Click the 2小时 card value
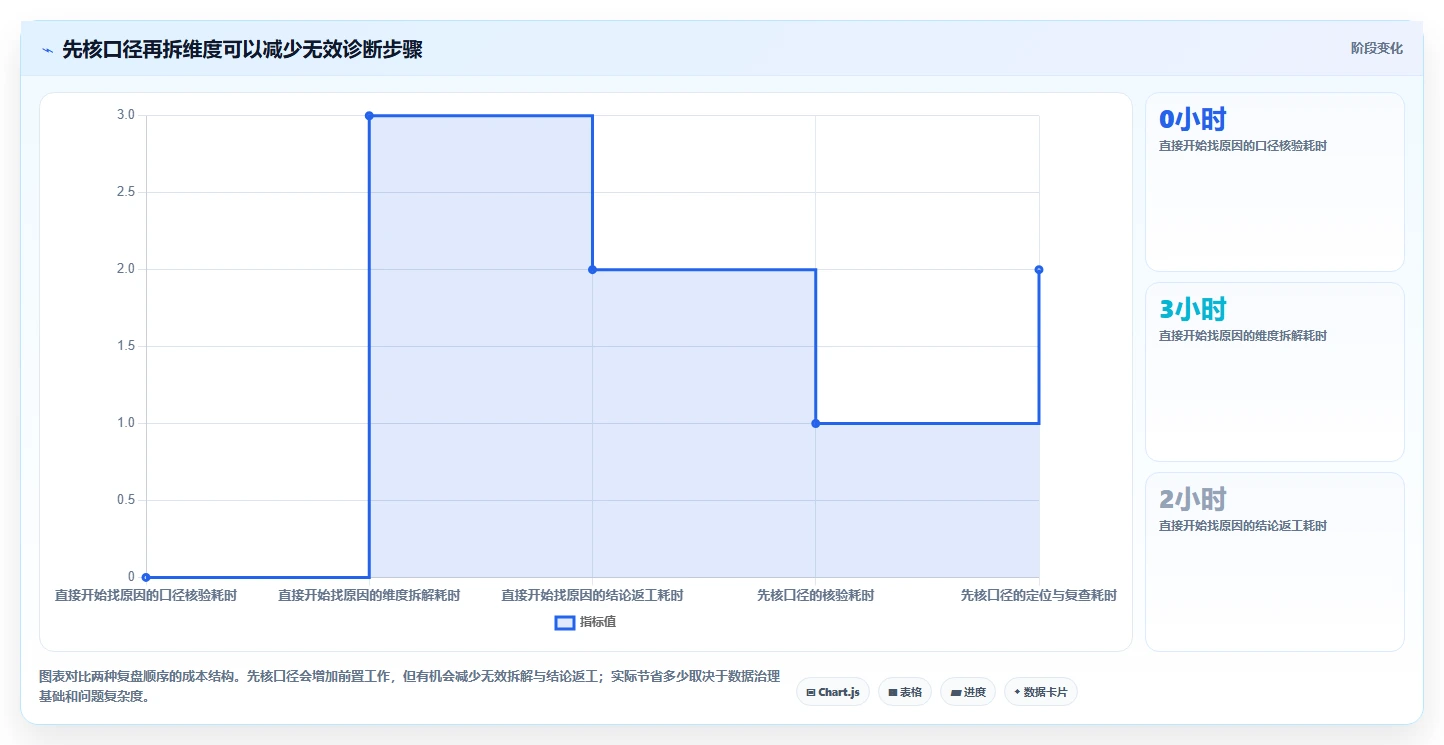This screenshot has height=745, width=1444. (1192, 499)
